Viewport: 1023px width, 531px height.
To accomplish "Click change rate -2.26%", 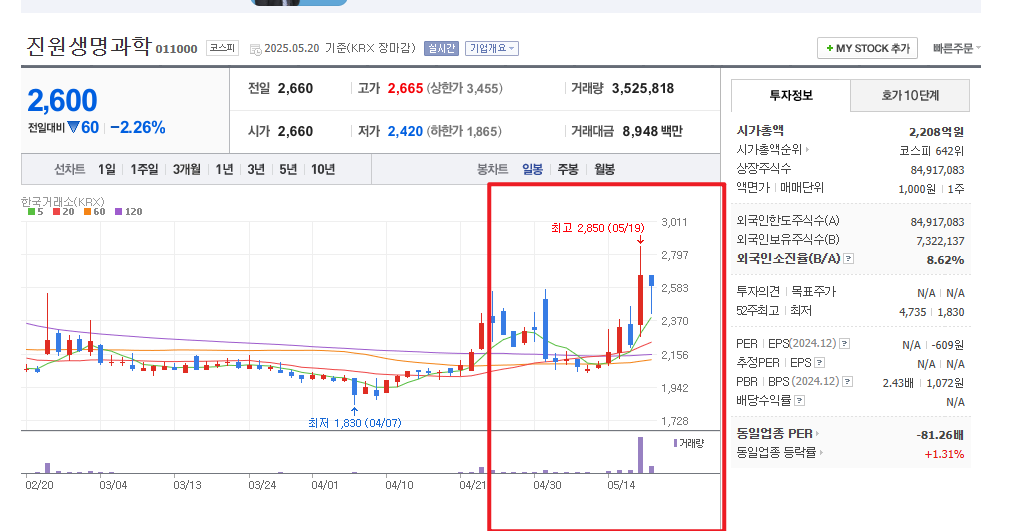I will point(138,127).
